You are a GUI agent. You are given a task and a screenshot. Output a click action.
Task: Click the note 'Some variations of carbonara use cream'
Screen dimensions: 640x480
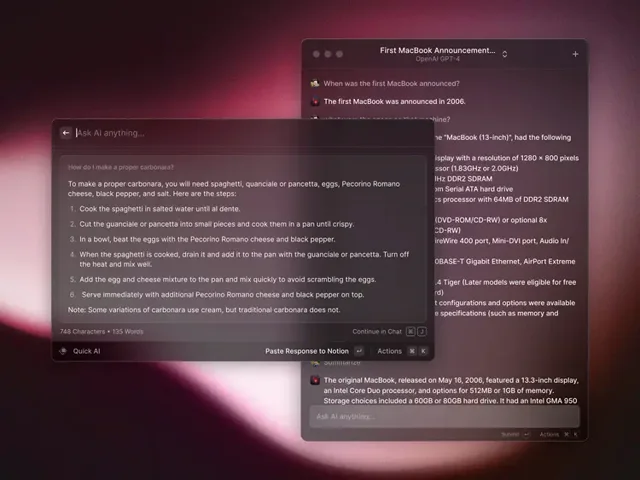[x=204, y=310]
